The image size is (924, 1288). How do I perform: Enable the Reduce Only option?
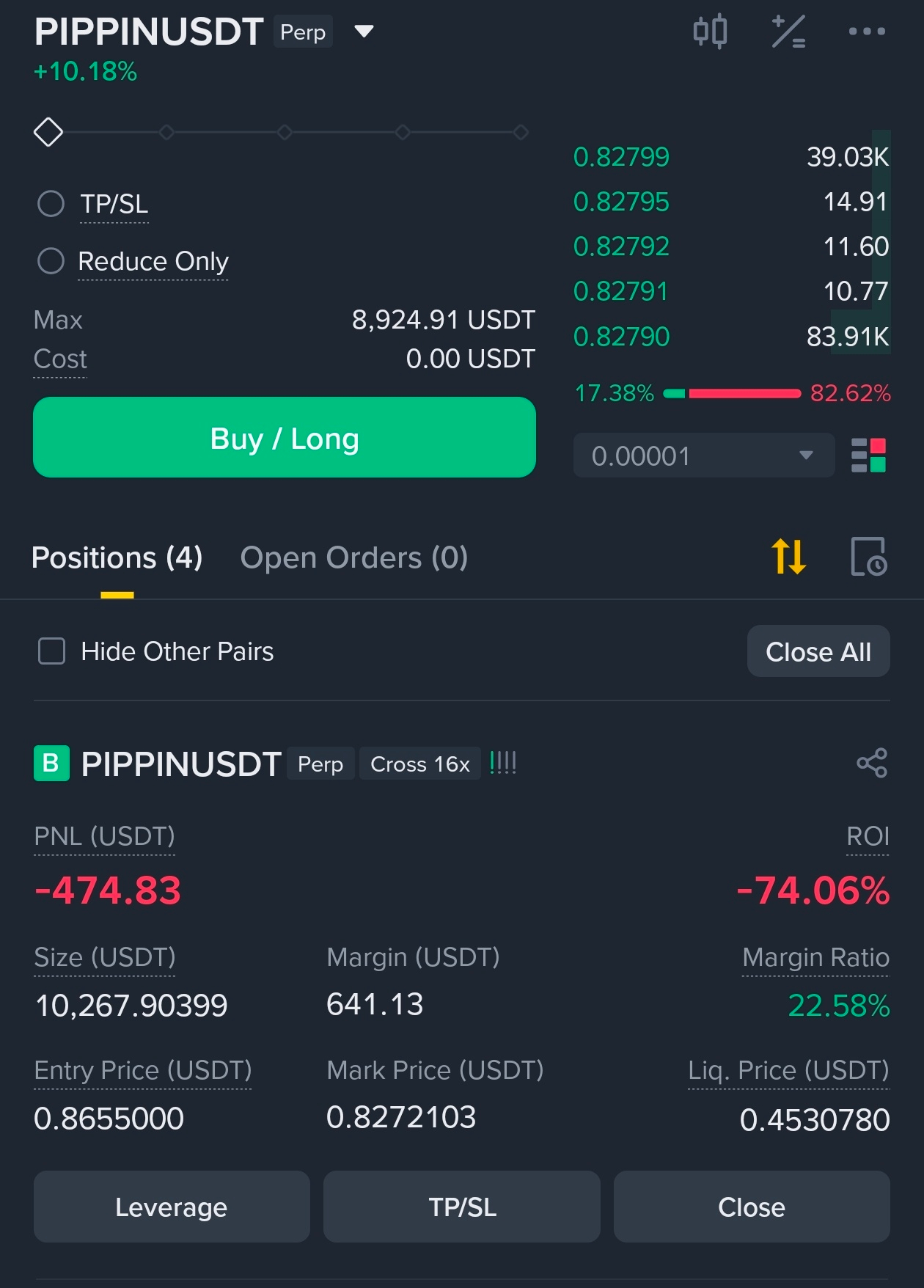pyautogui.click(x=51, y=260)
